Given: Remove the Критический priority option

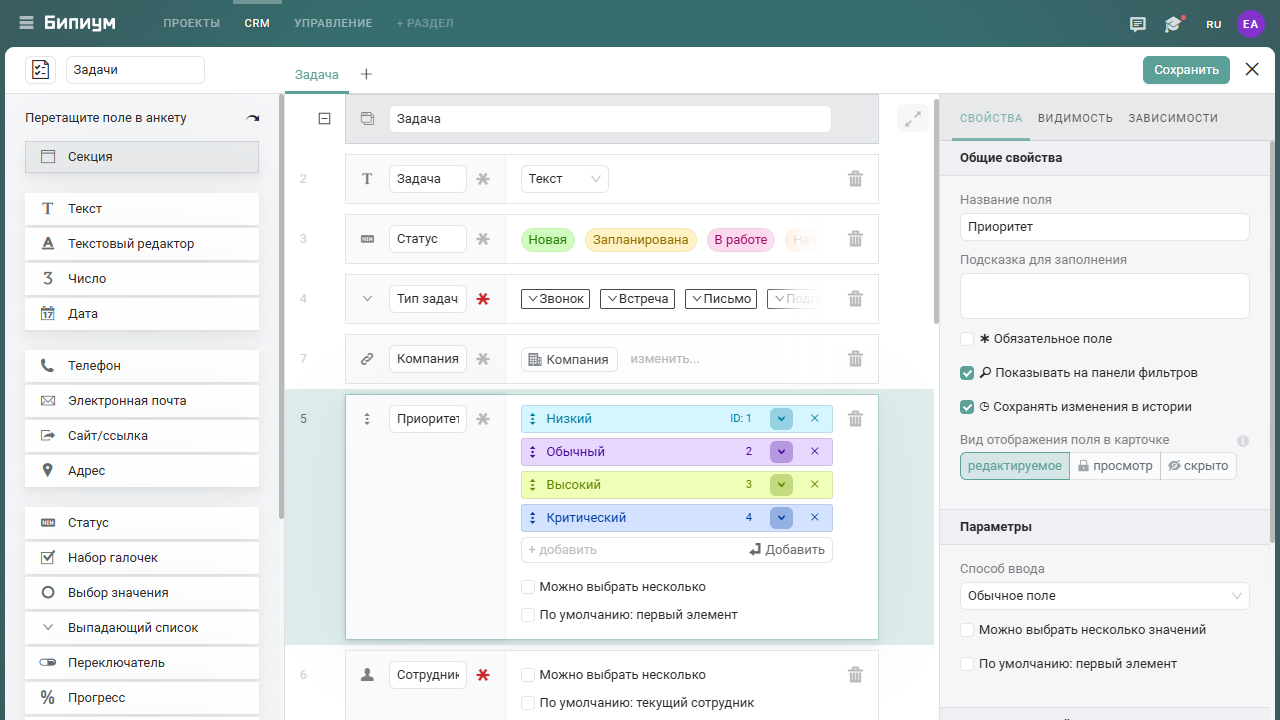Looking at the screenshot, I should [815, 518].
